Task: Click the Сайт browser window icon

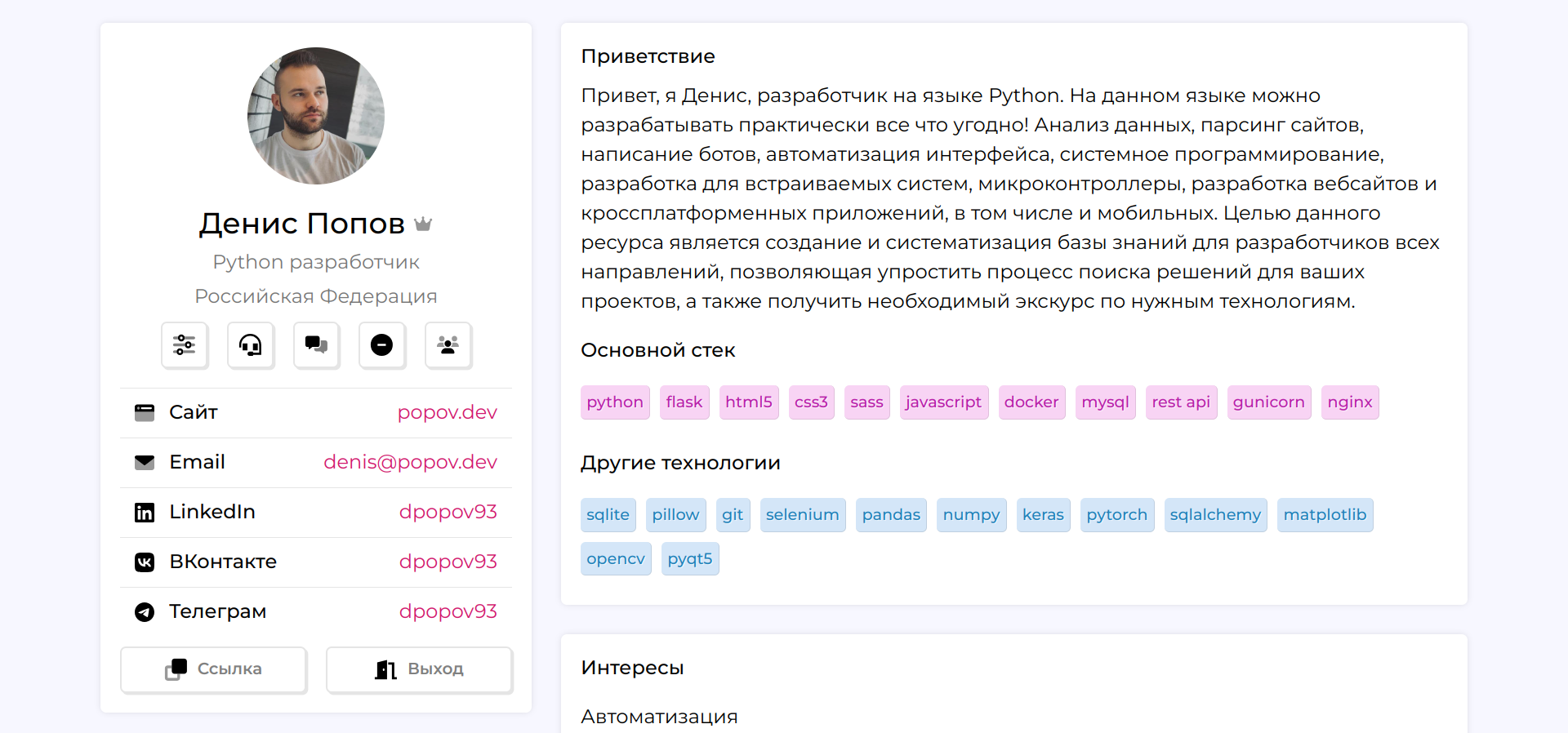Action: coord(145,413)
